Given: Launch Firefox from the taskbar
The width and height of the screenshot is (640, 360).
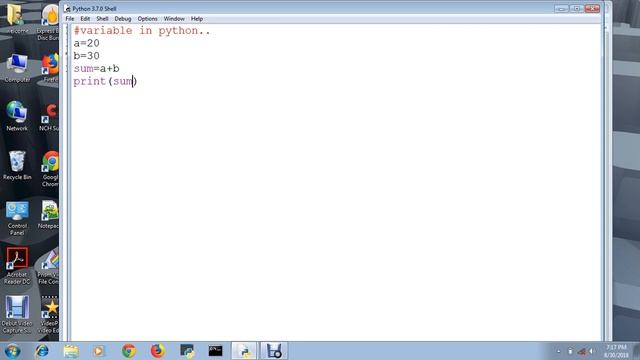Looking at the screenshot, I should coord(158,351).
